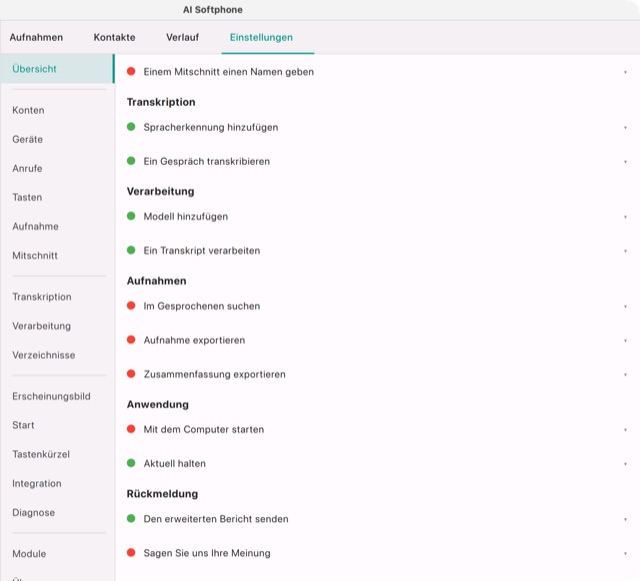Screen dimensions: 640x581
Task: Expand arrow for 'Ein Transkript verarbeiten'
Action: coord(625,251)
